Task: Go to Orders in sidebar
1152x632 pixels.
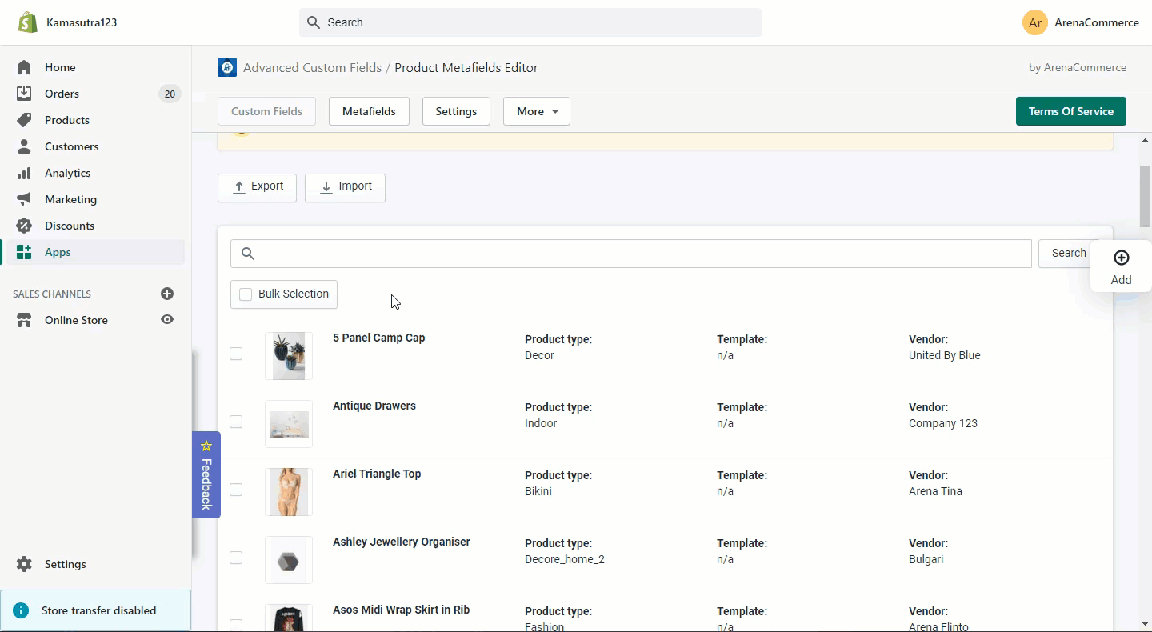Action: tap(62, 93)
